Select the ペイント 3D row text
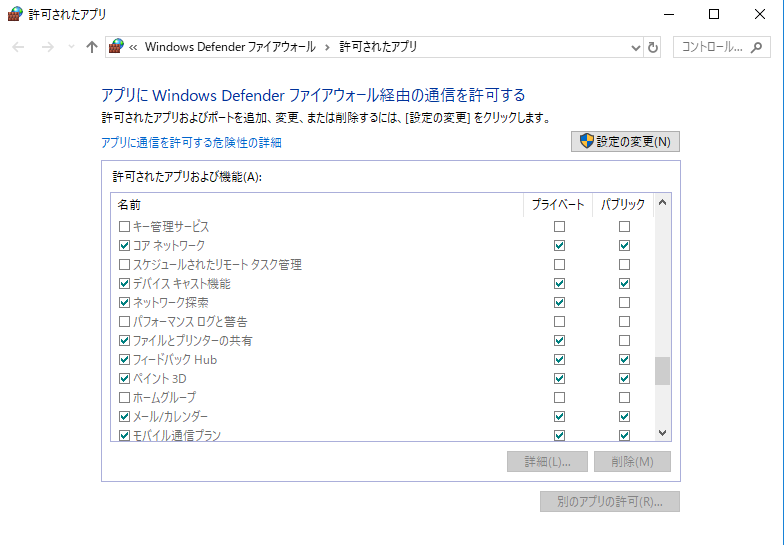This screenshot has width=784, height=545. point(160,378)
